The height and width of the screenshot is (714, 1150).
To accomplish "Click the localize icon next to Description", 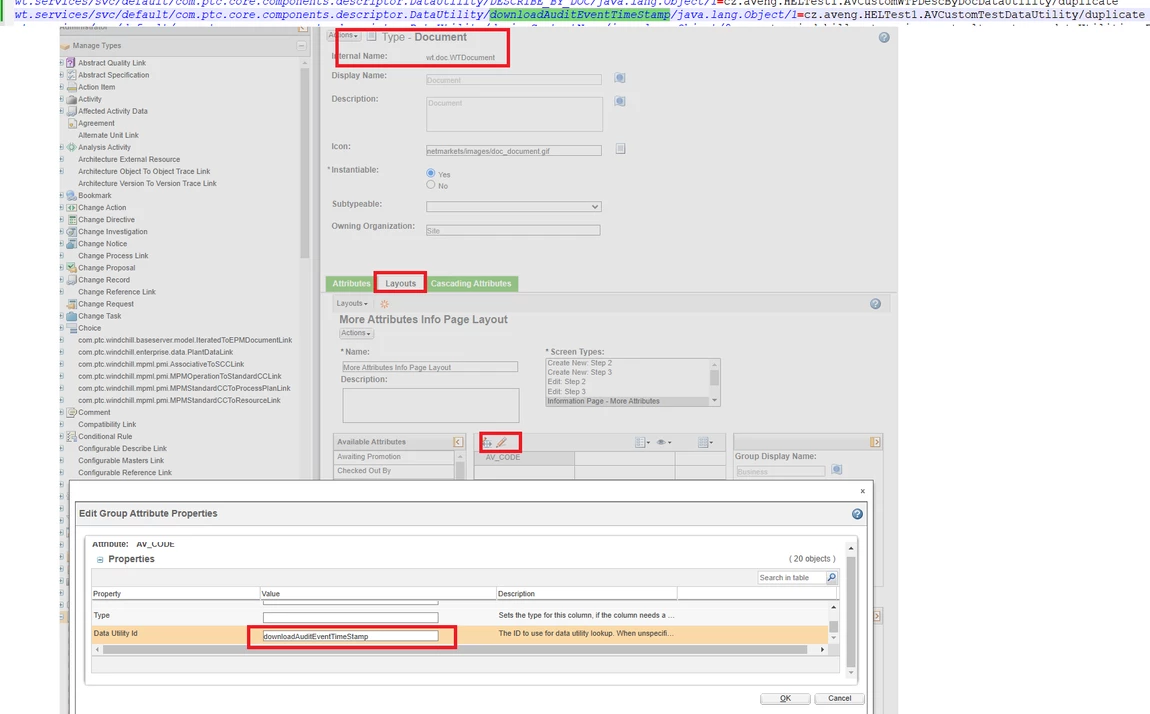I will click(x=620, y=101).
